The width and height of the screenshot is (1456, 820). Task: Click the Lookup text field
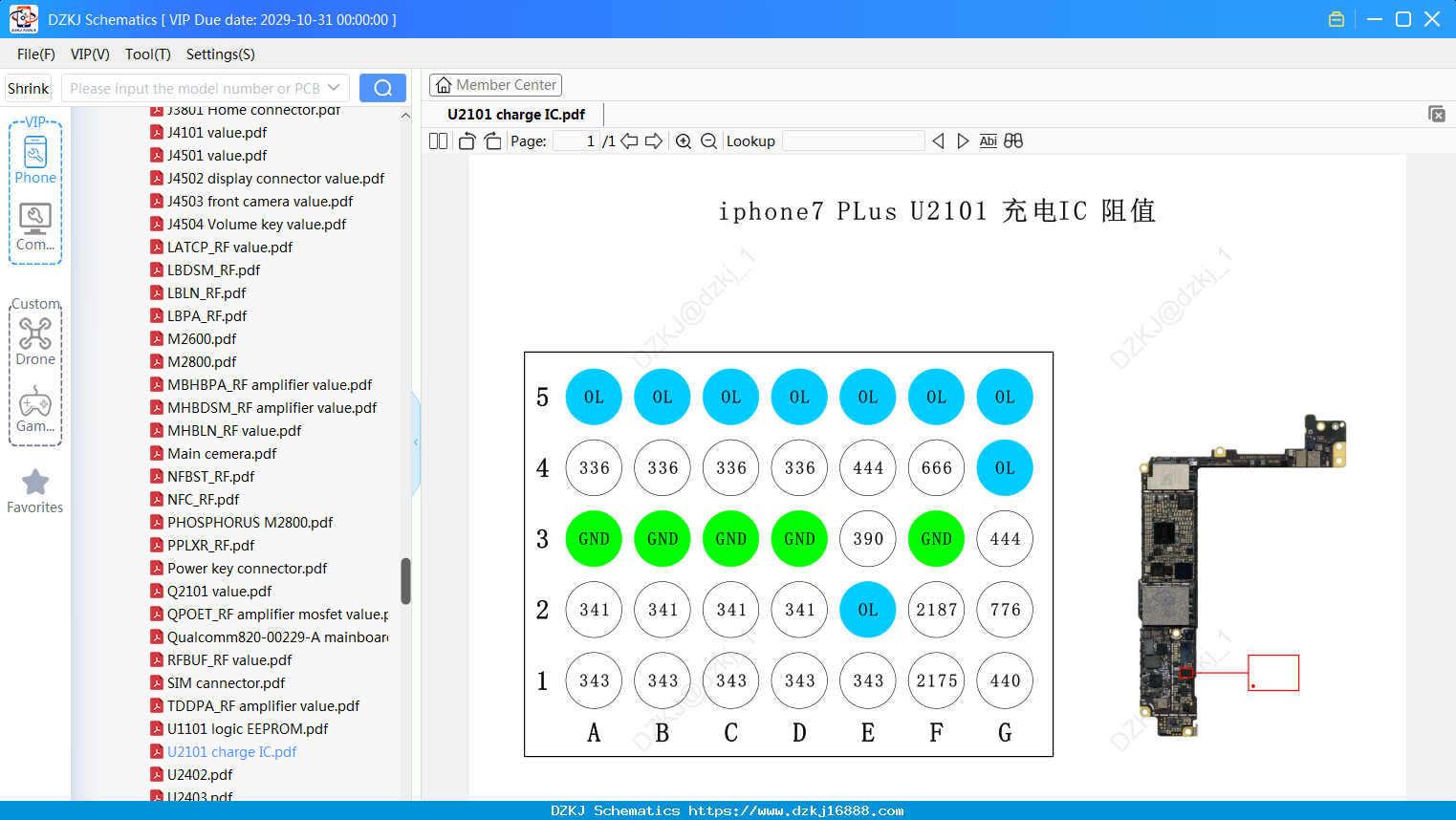[853, 141]
